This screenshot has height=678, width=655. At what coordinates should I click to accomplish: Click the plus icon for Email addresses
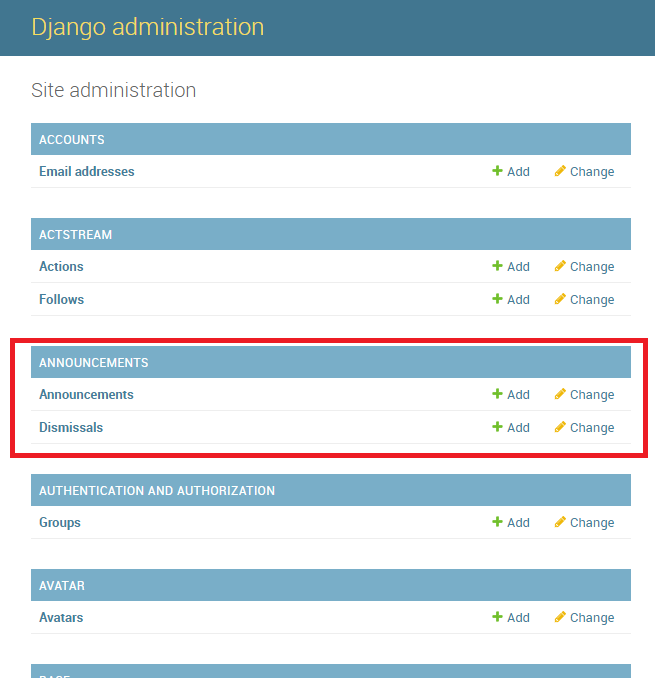coord(497,171)
